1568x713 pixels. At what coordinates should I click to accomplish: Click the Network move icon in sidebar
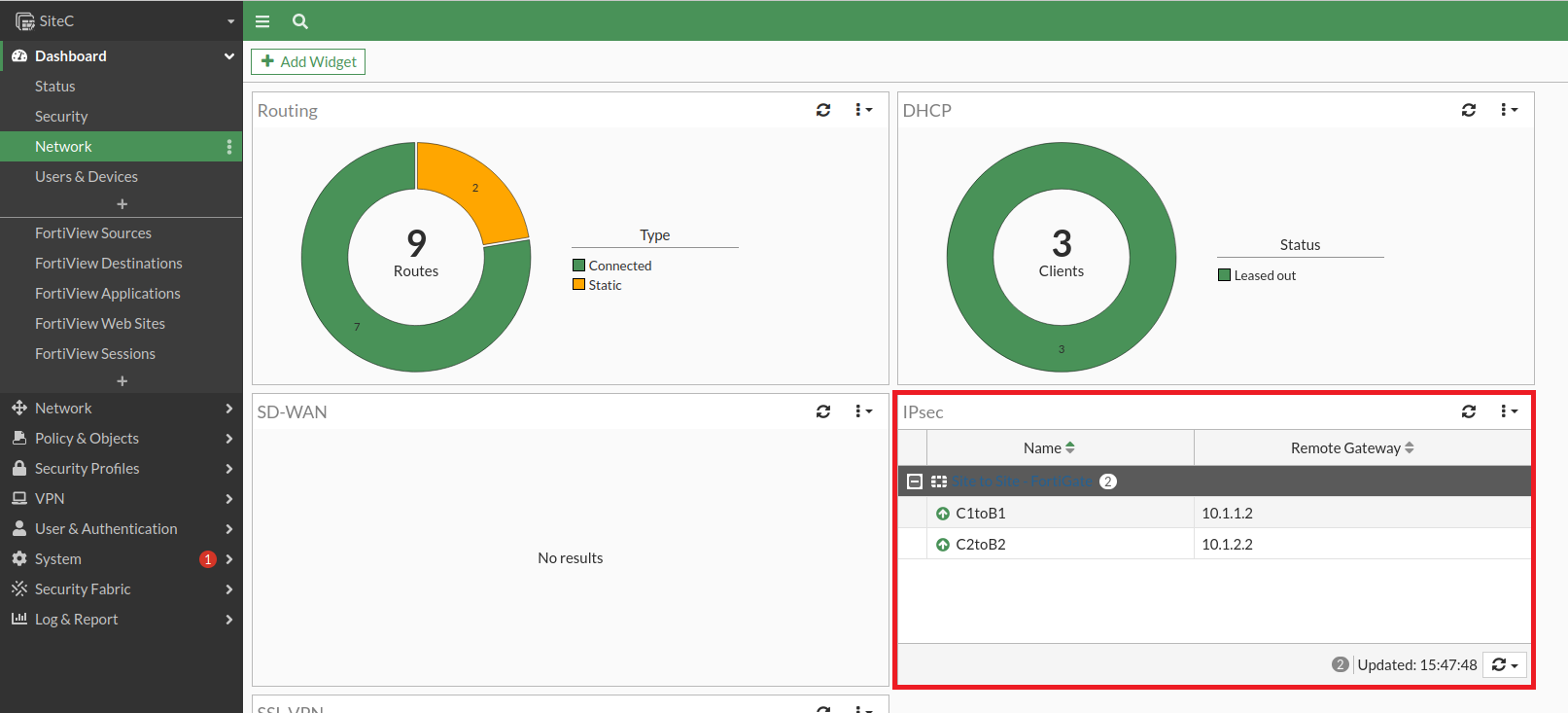click(x=19, y=409)
